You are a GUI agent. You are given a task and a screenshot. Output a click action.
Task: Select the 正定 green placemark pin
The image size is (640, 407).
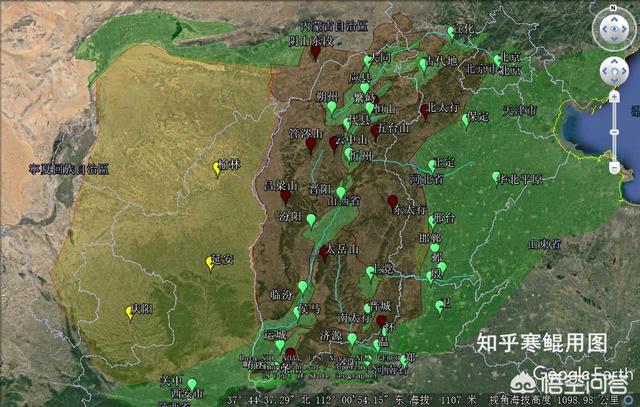tap(432, 166)
